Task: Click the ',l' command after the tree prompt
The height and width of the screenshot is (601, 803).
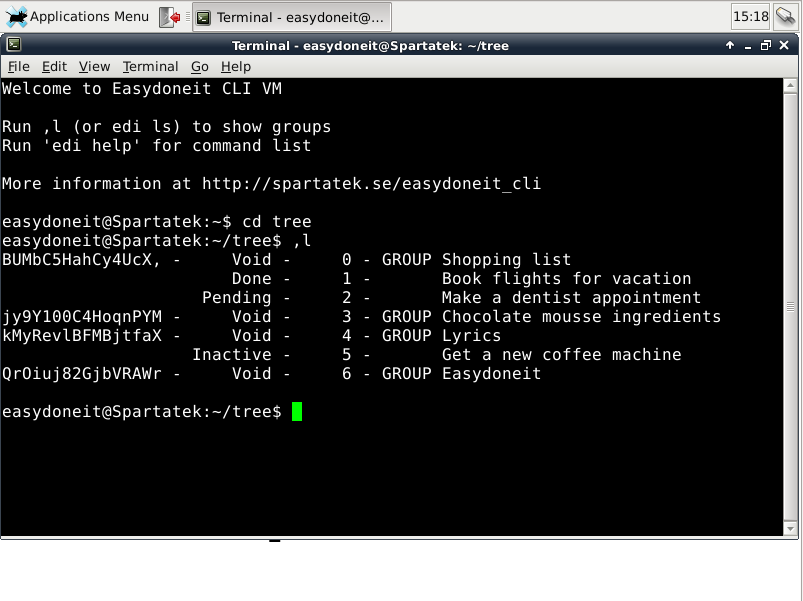Action: click(302, 240)
